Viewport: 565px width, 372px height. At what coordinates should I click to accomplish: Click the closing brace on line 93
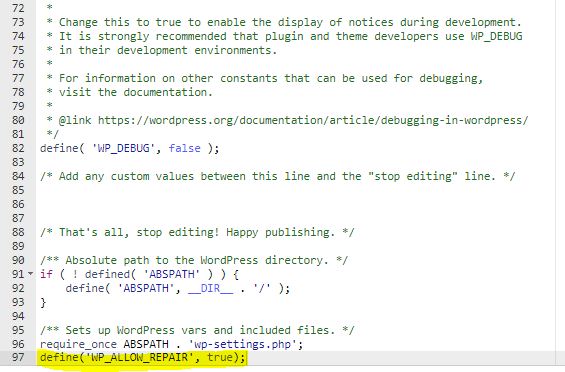(x=43, y=302)
